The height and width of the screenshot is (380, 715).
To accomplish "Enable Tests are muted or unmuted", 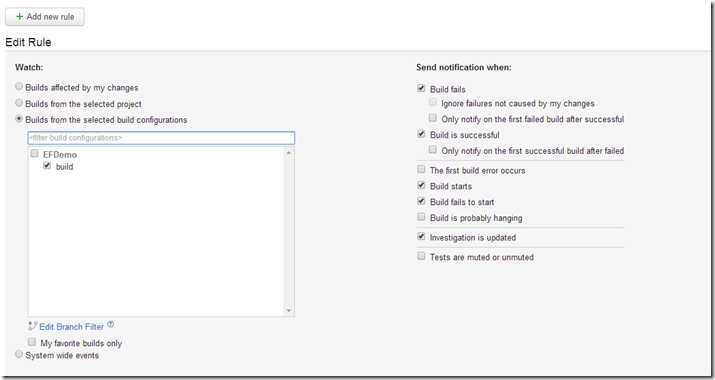I will pyautogui.click(x=421, y=256).
